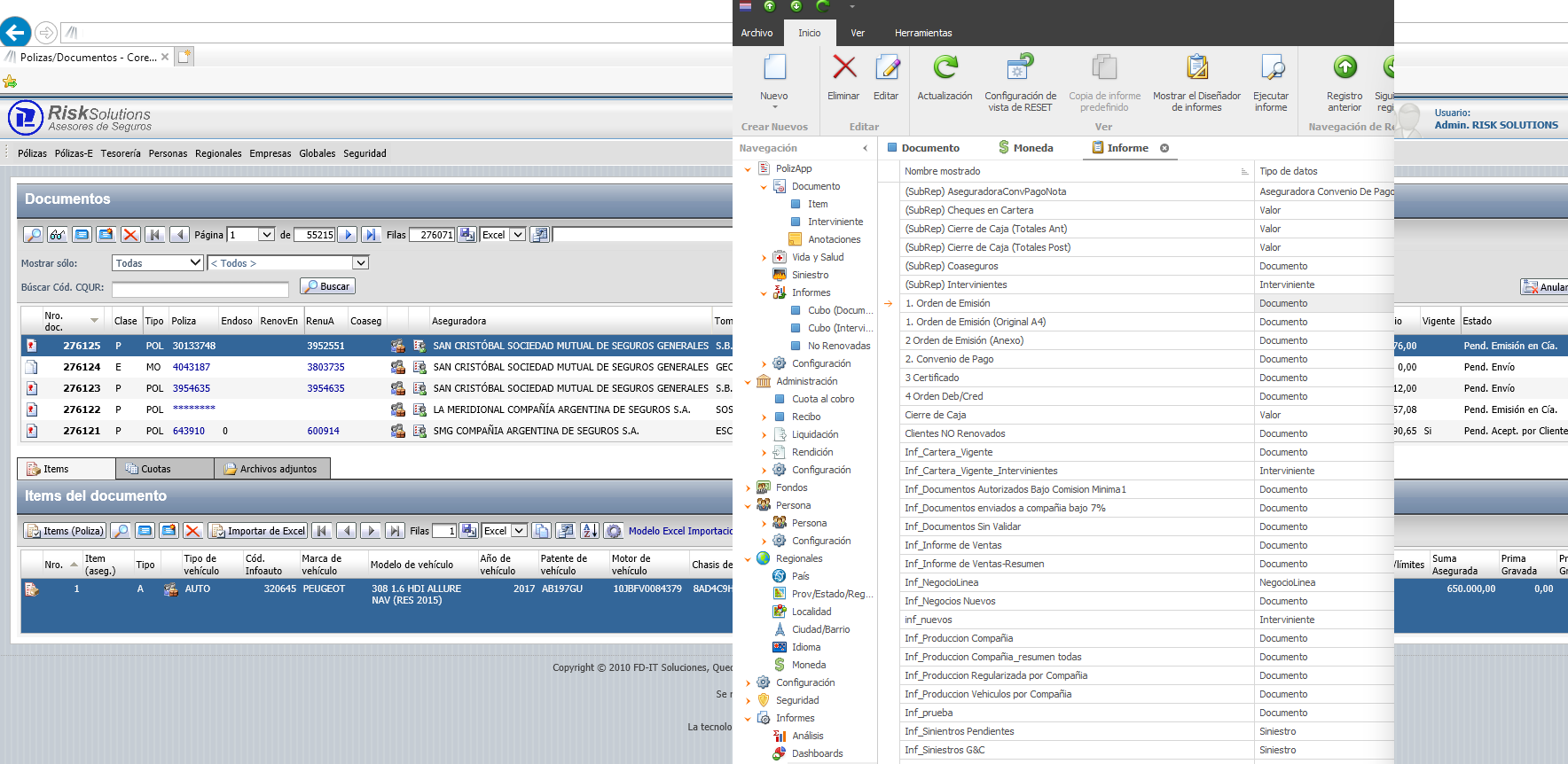
Task: Open Excel export dropdown in Documentos toolbar
Action: (x=518, y=235)
